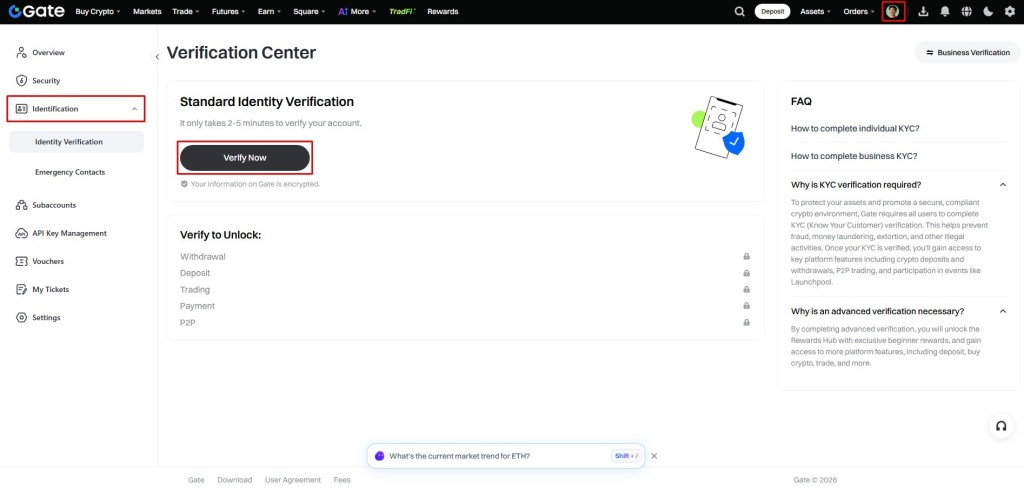Screen dimensions: 1024x490
Task: Select Identity Verification in sidebar
Action: pos(76,142)
